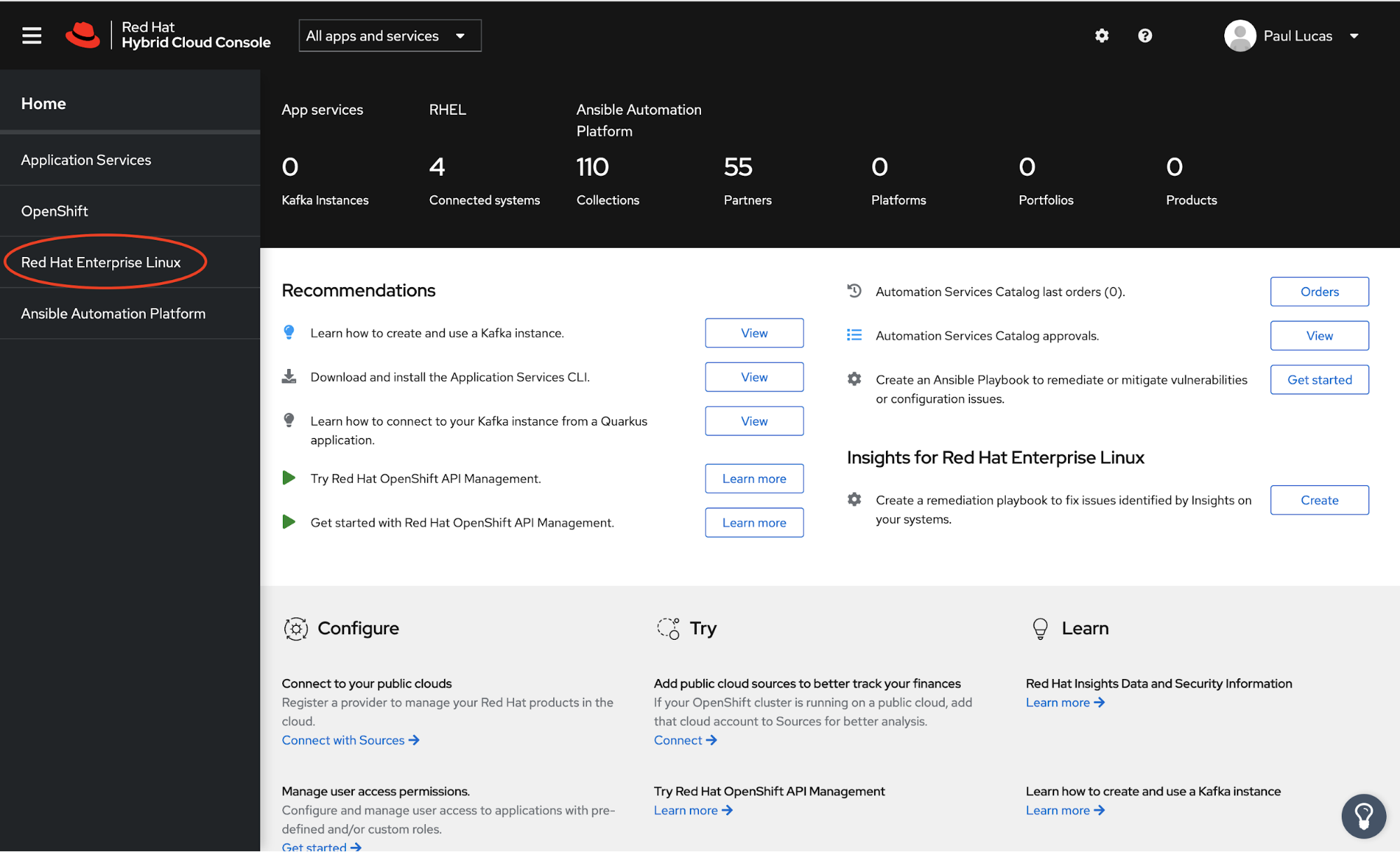Go to Application Services in sidebar
Screen dimensions: 1400x852
(86, 160)
